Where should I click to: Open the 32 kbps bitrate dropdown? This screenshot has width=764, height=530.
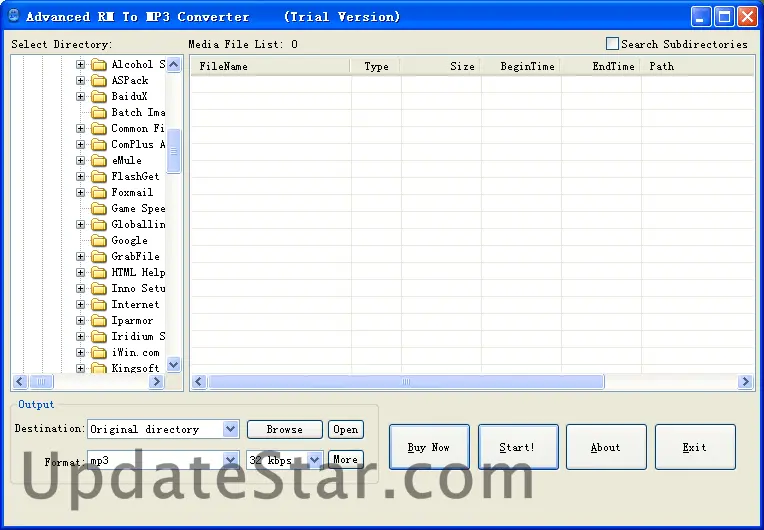[315, 459]
